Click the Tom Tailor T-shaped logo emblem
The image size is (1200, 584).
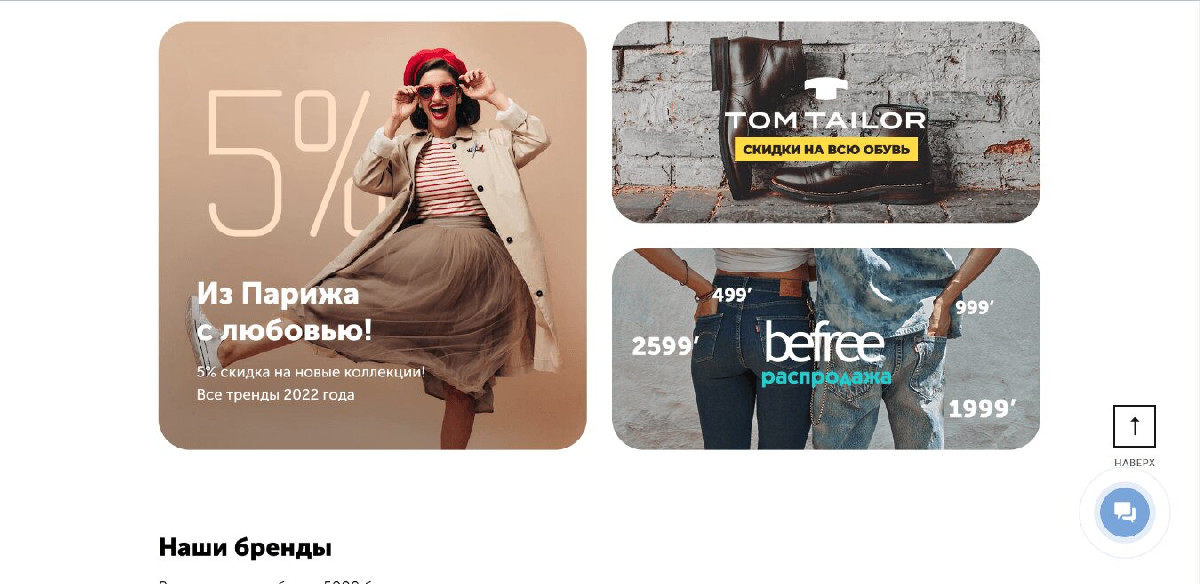[x=825, y=89]
